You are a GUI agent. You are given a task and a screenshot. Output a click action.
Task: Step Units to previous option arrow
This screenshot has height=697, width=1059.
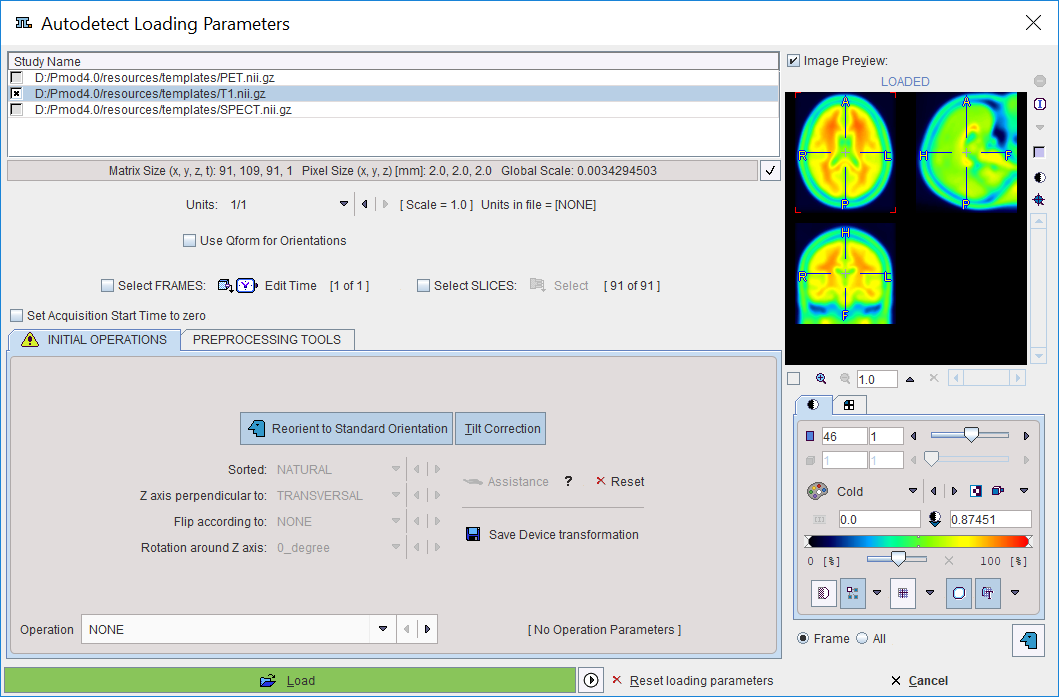pos(365,204)
